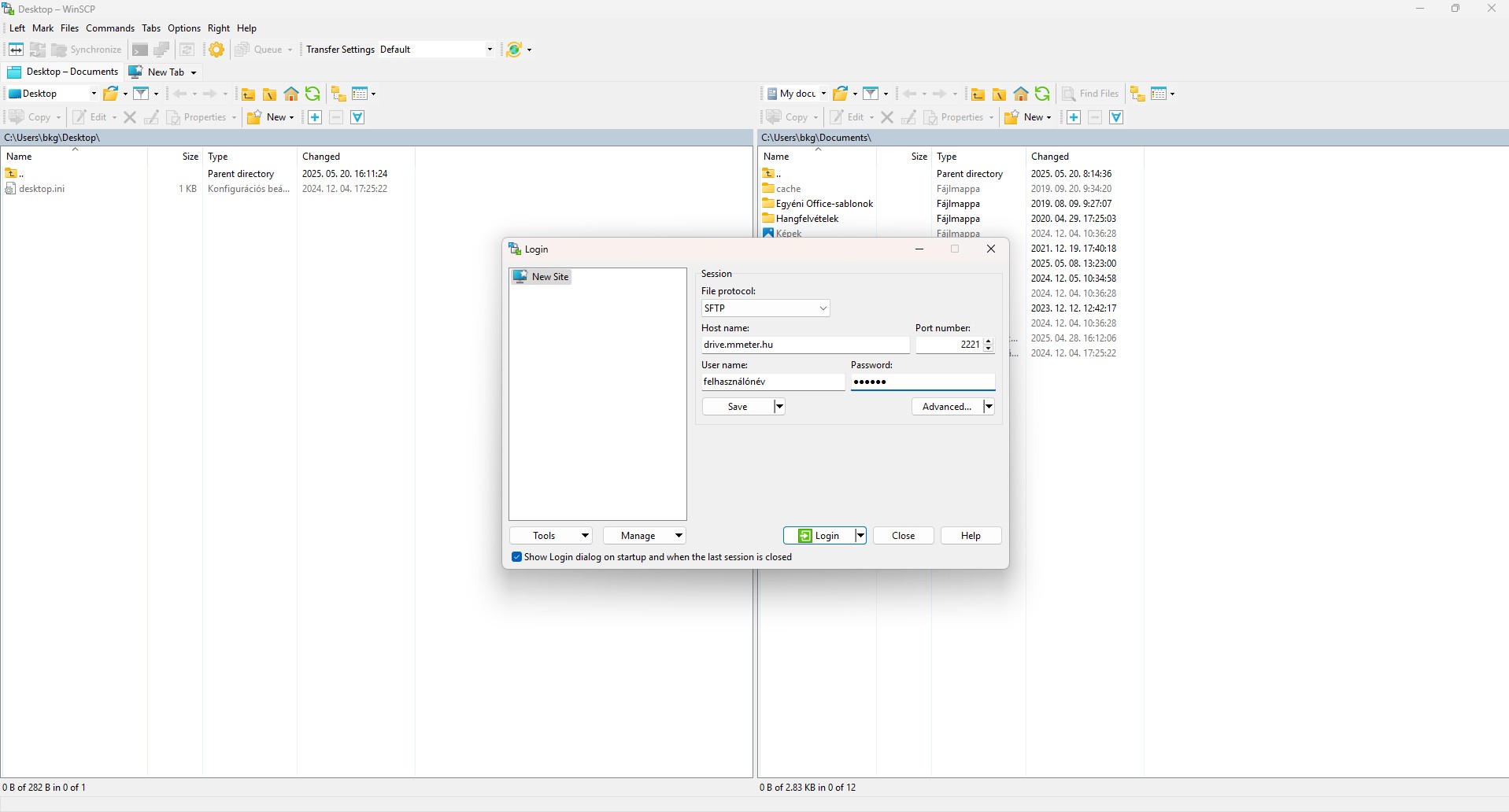This screenshot has height=812, width=1509.
Task: Open the Commands menu
Action: (x=110, y=28)
